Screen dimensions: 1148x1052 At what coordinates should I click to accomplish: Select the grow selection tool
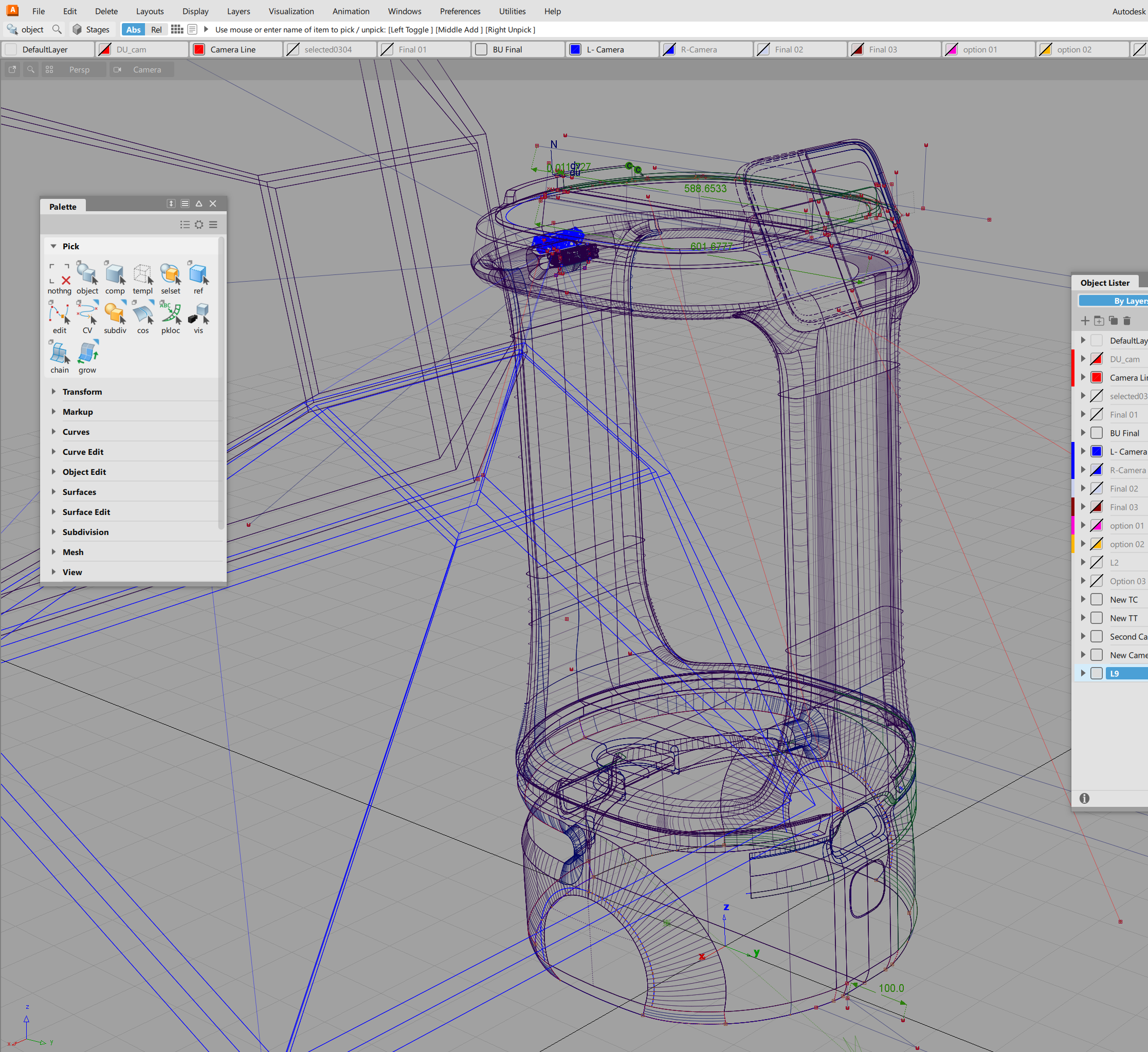point(87,354)
